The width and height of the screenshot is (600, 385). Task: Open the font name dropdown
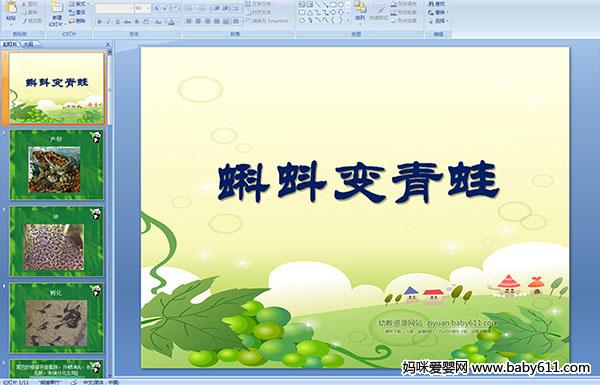[x=131, y=8]
